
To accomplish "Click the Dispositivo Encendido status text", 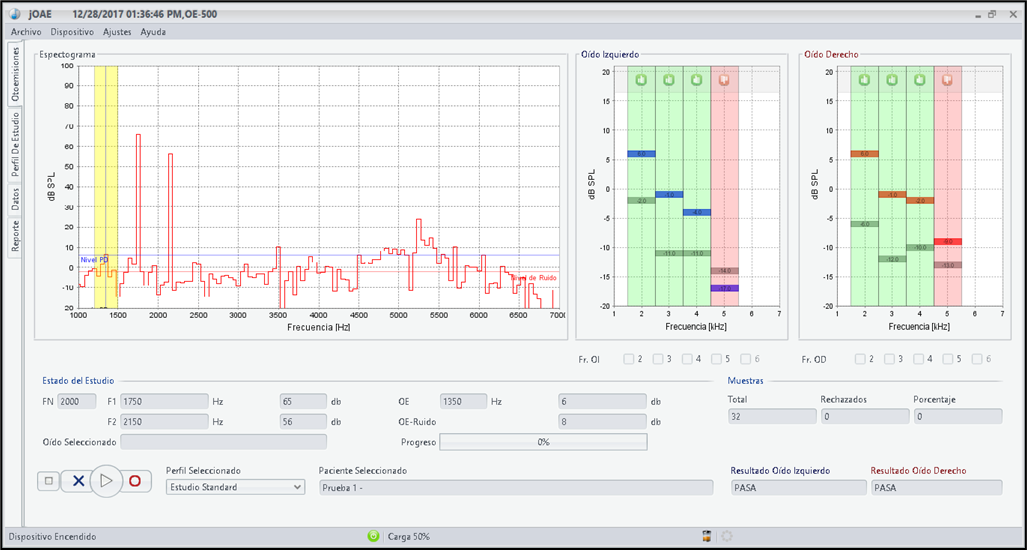I will 52,536.
